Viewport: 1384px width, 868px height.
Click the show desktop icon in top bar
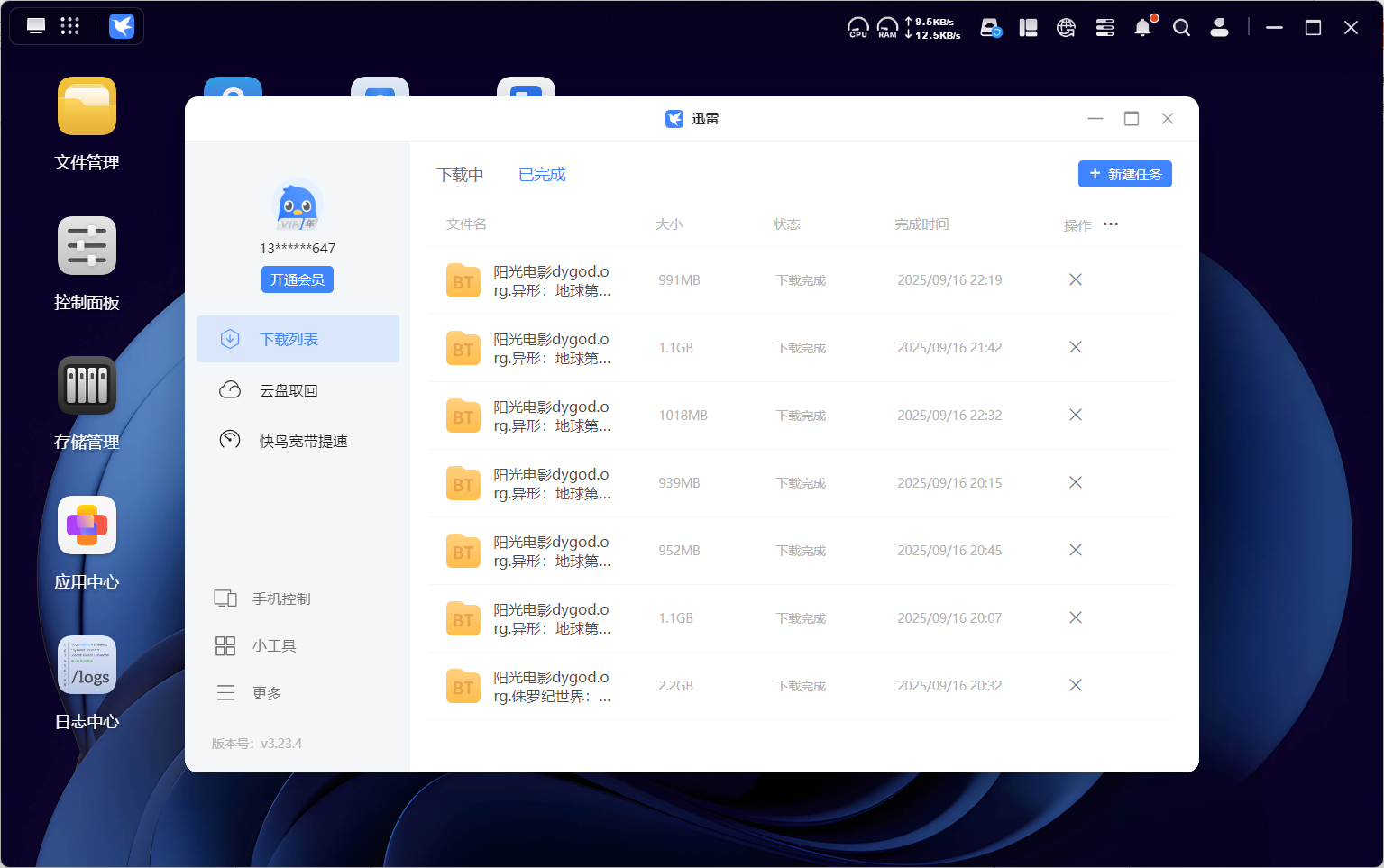[36, 26]
